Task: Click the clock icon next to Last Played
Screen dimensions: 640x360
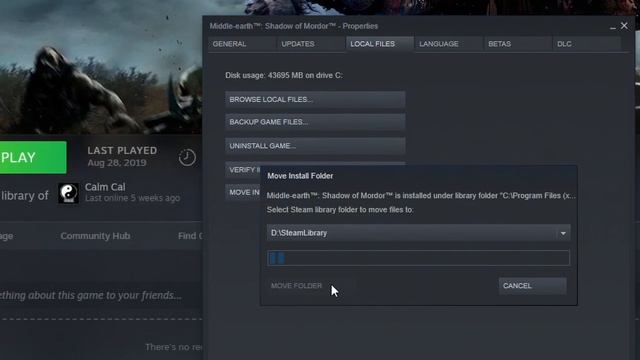Action: coord(187,157)
